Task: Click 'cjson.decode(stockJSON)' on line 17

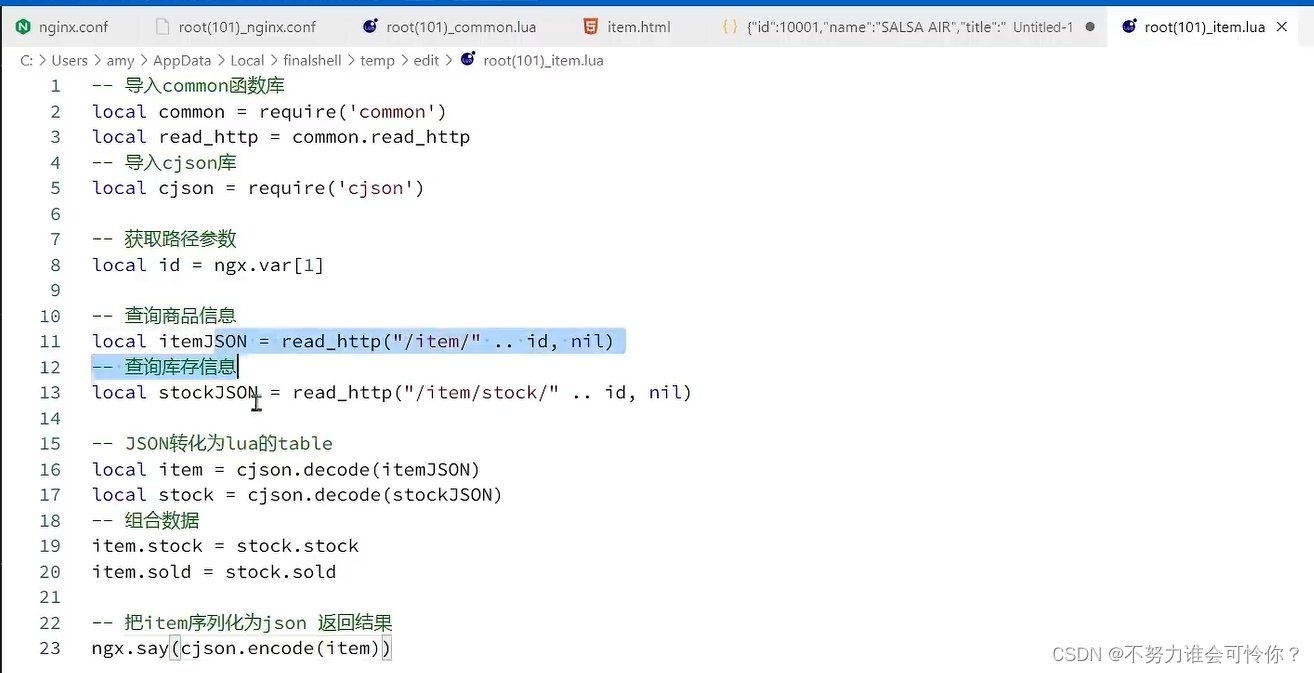Action: pos(375,495)
